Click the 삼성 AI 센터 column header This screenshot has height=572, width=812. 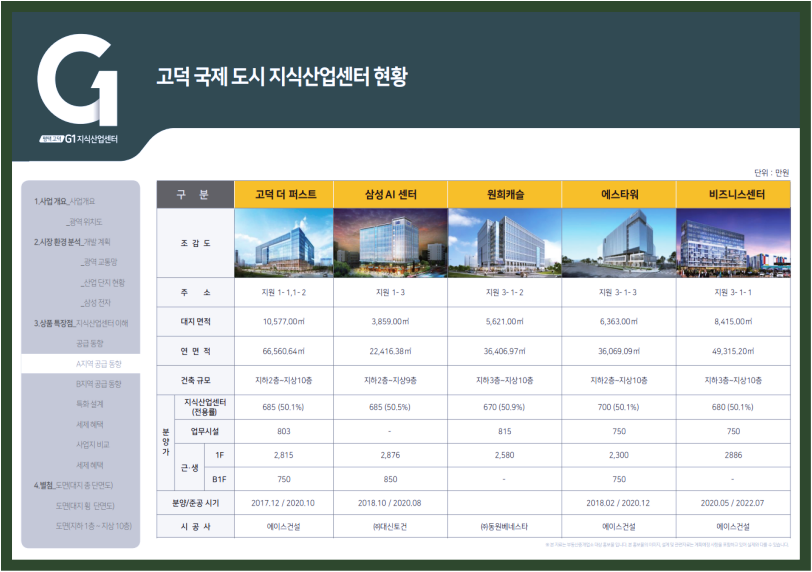pos(390,195)
